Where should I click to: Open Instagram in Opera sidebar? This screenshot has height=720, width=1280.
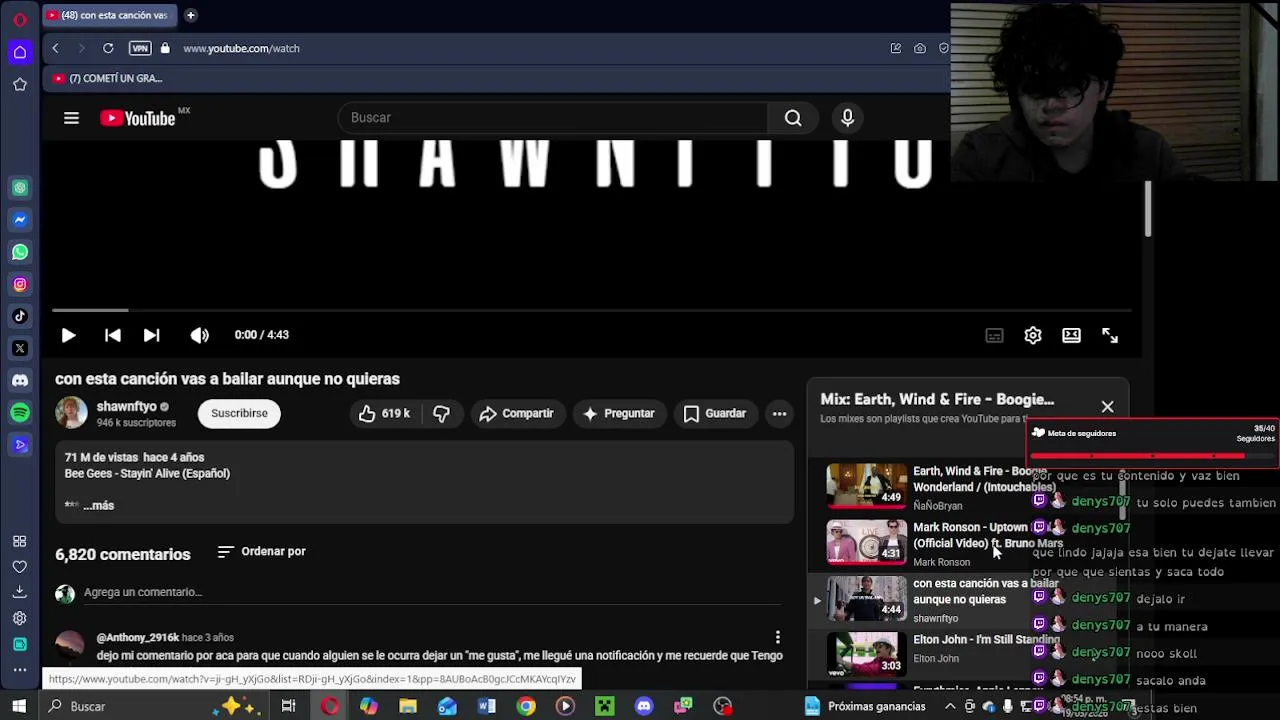click(x=20, y=285)
